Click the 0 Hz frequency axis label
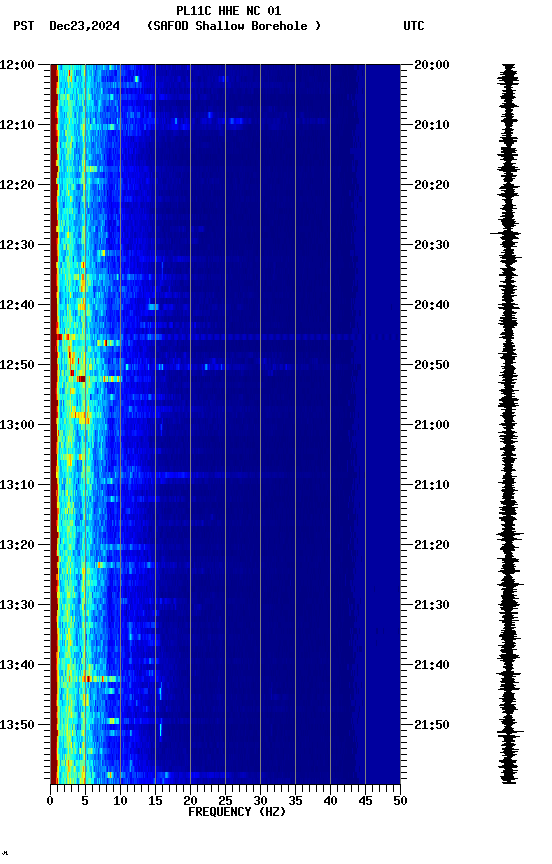This screenshot has width=552, height=864. (x=51, y=801)
